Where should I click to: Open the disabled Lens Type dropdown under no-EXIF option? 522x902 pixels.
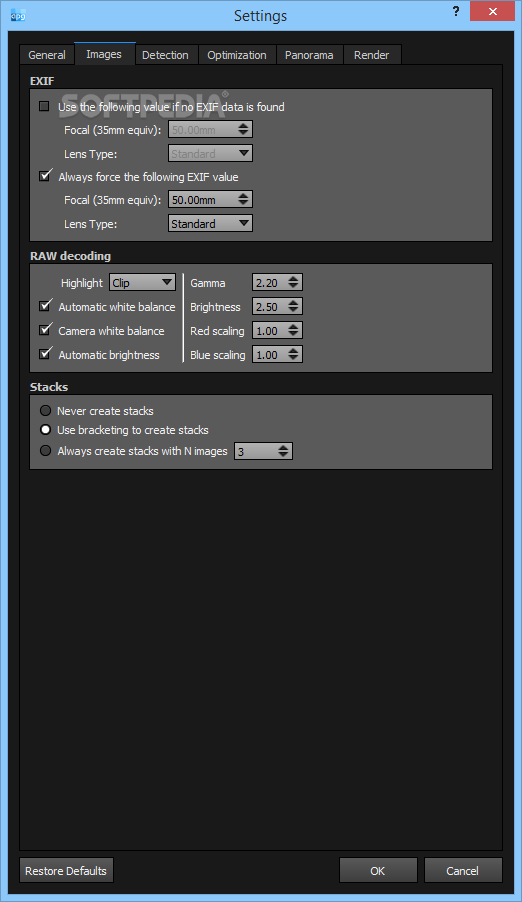tap(211, 154)
